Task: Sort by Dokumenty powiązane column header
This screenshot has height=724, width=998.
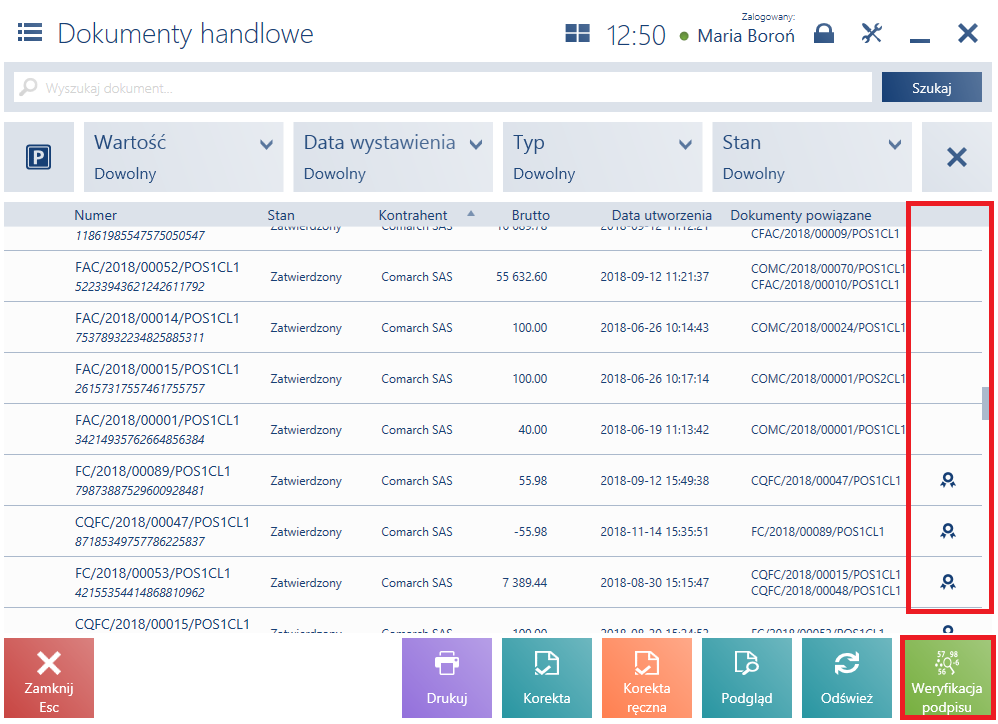Action: [x=801, y=215]
